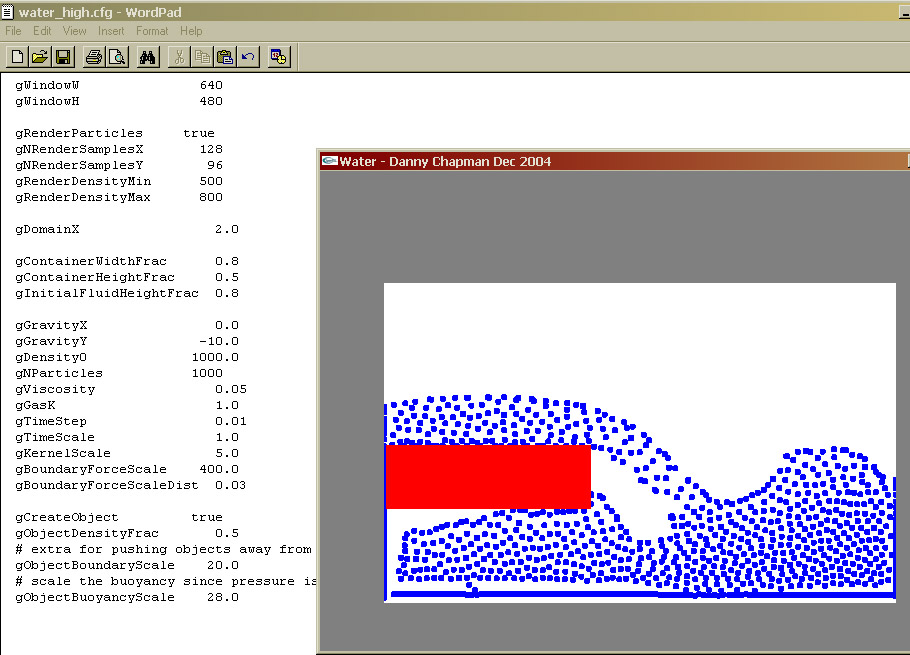
Task: Open the View menu
Action: (x=75, y=31)
